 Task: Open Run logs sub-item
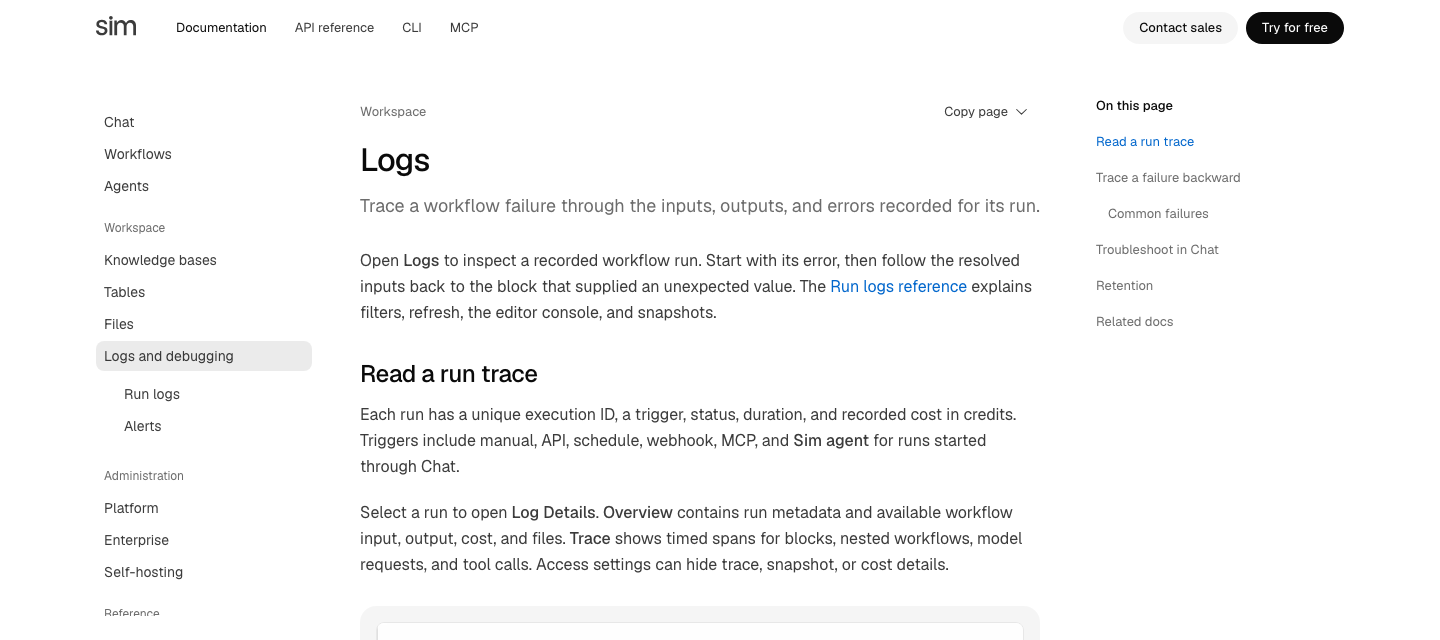152,394
